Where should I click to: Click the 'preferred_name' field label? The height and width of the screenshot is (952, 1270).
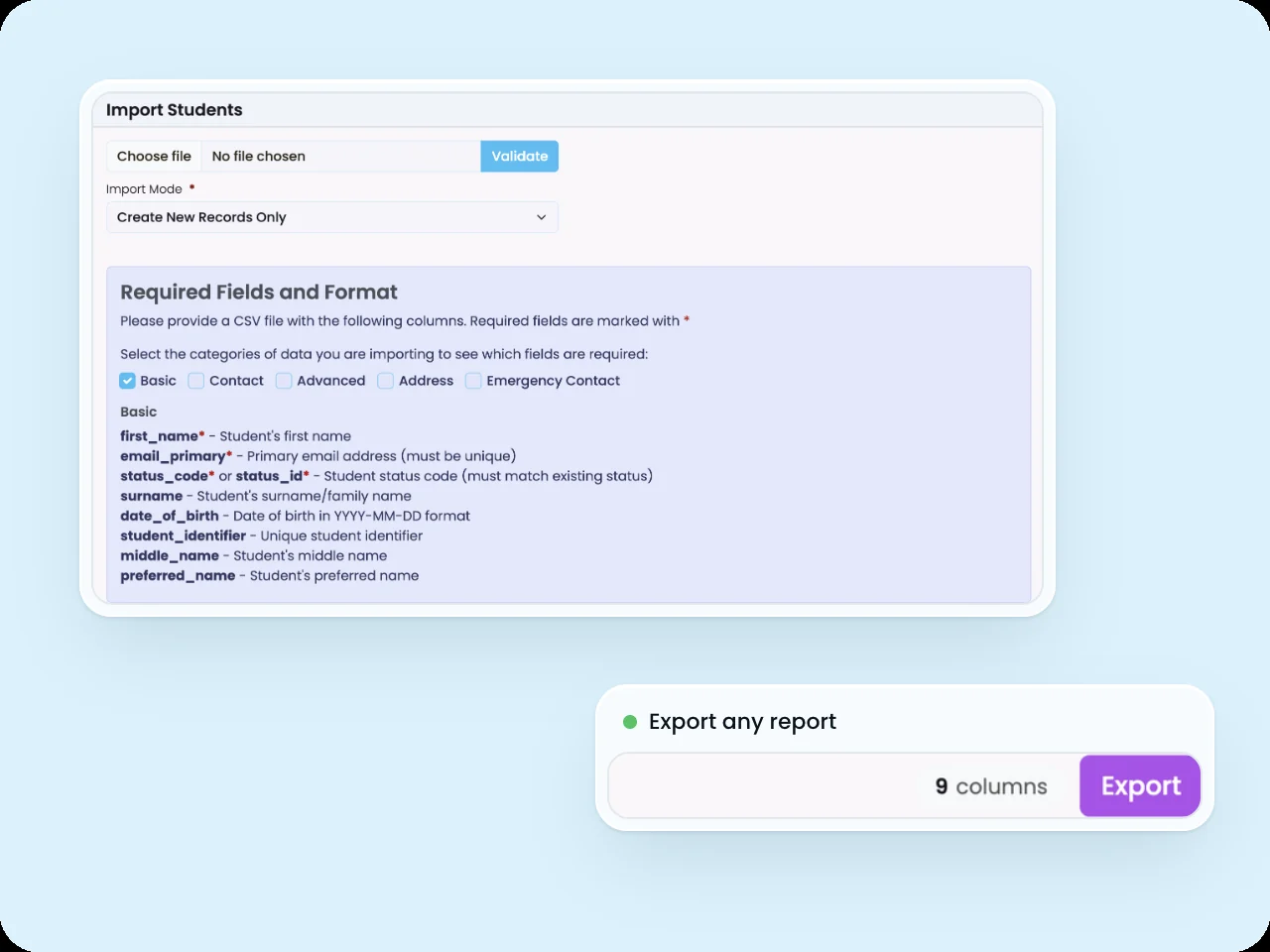tap(179, 575)
